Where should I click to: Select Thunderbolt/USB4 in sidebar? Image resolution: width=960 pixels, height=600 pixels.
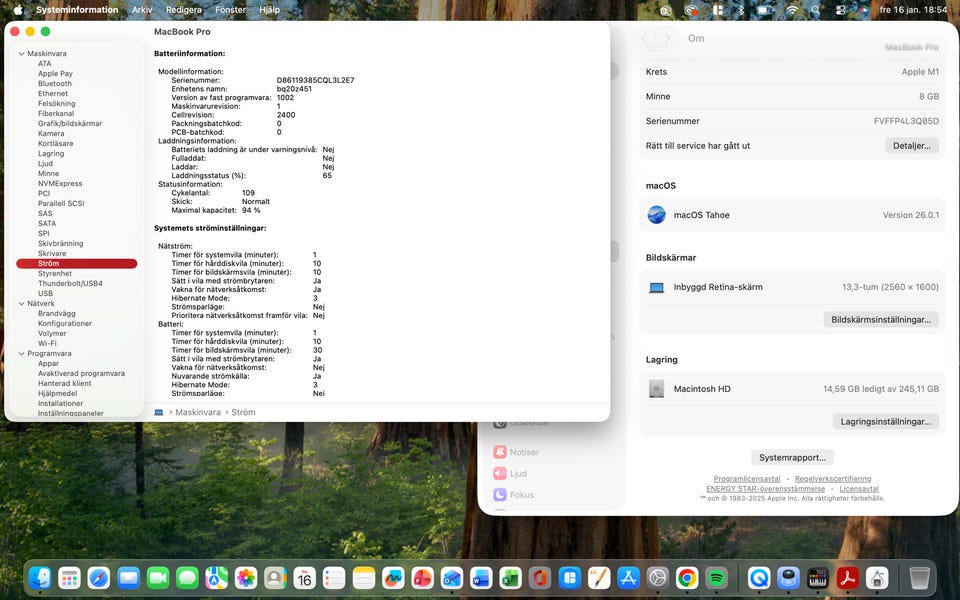tap(70, 283)
